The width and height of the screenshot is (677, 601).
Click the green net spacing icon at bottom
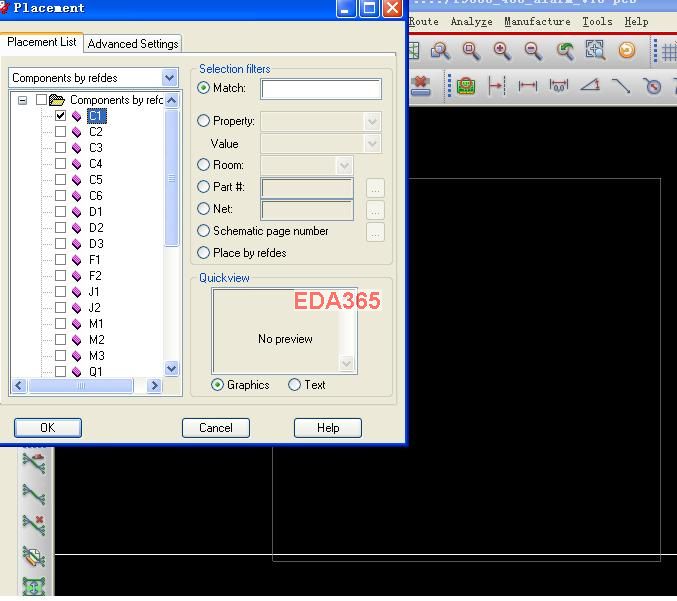point(34,587)
